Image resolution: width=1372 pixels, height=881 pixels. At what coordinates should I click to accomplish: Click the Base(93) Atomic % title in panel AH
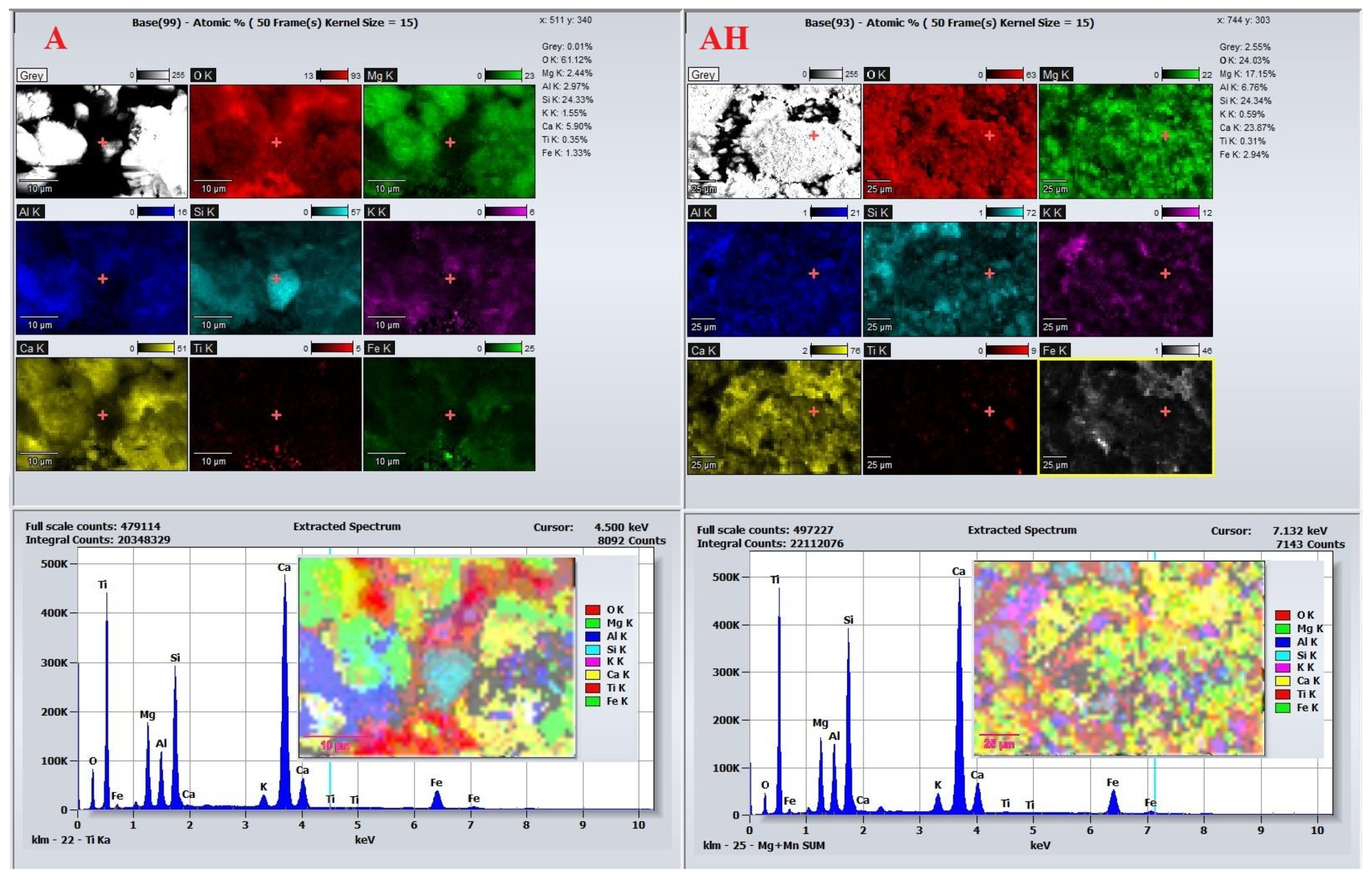click(x=949, y=23)
